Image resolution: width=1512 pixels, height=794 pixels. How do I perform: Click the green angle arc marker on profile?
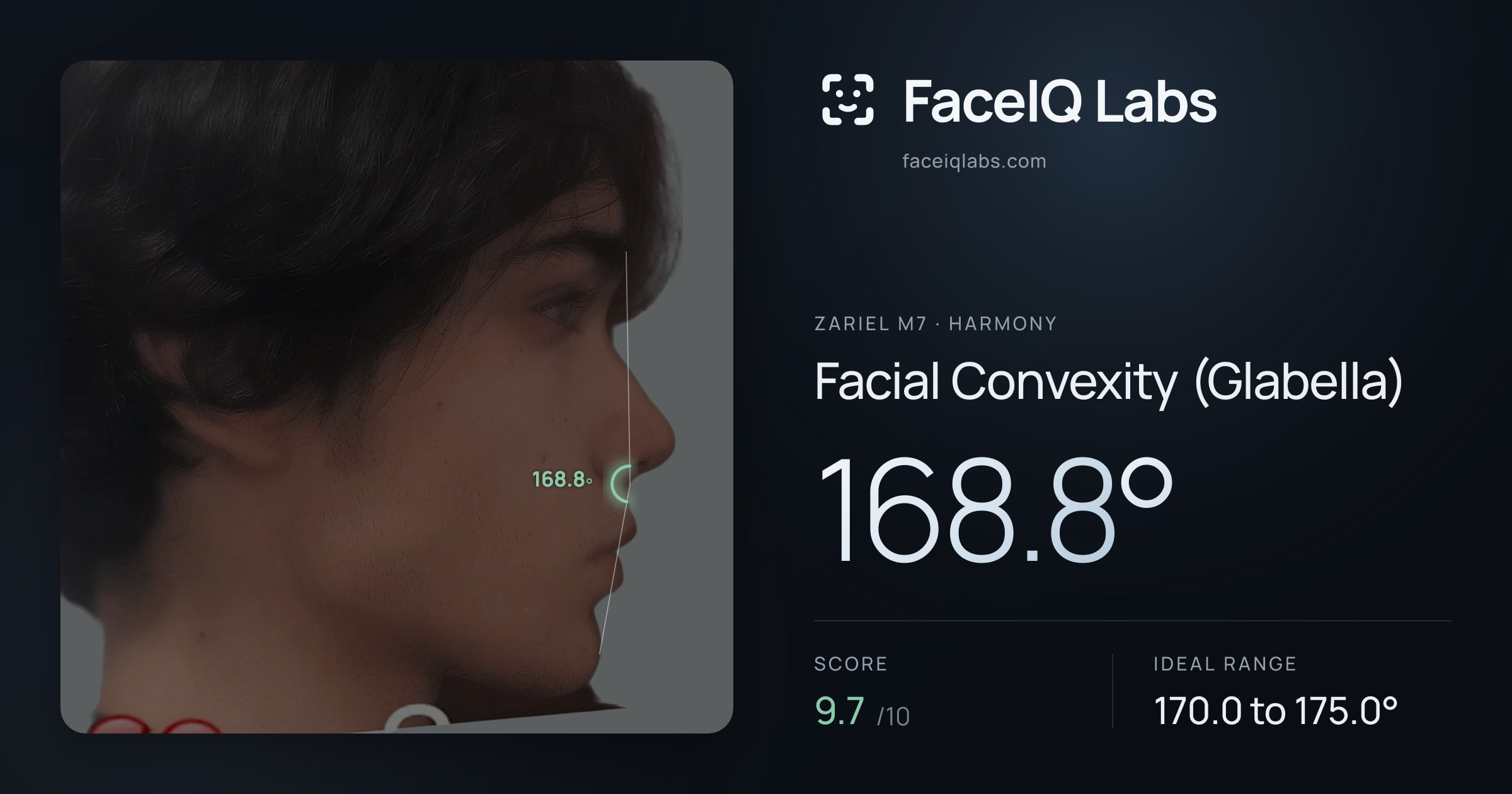point(621,484)
